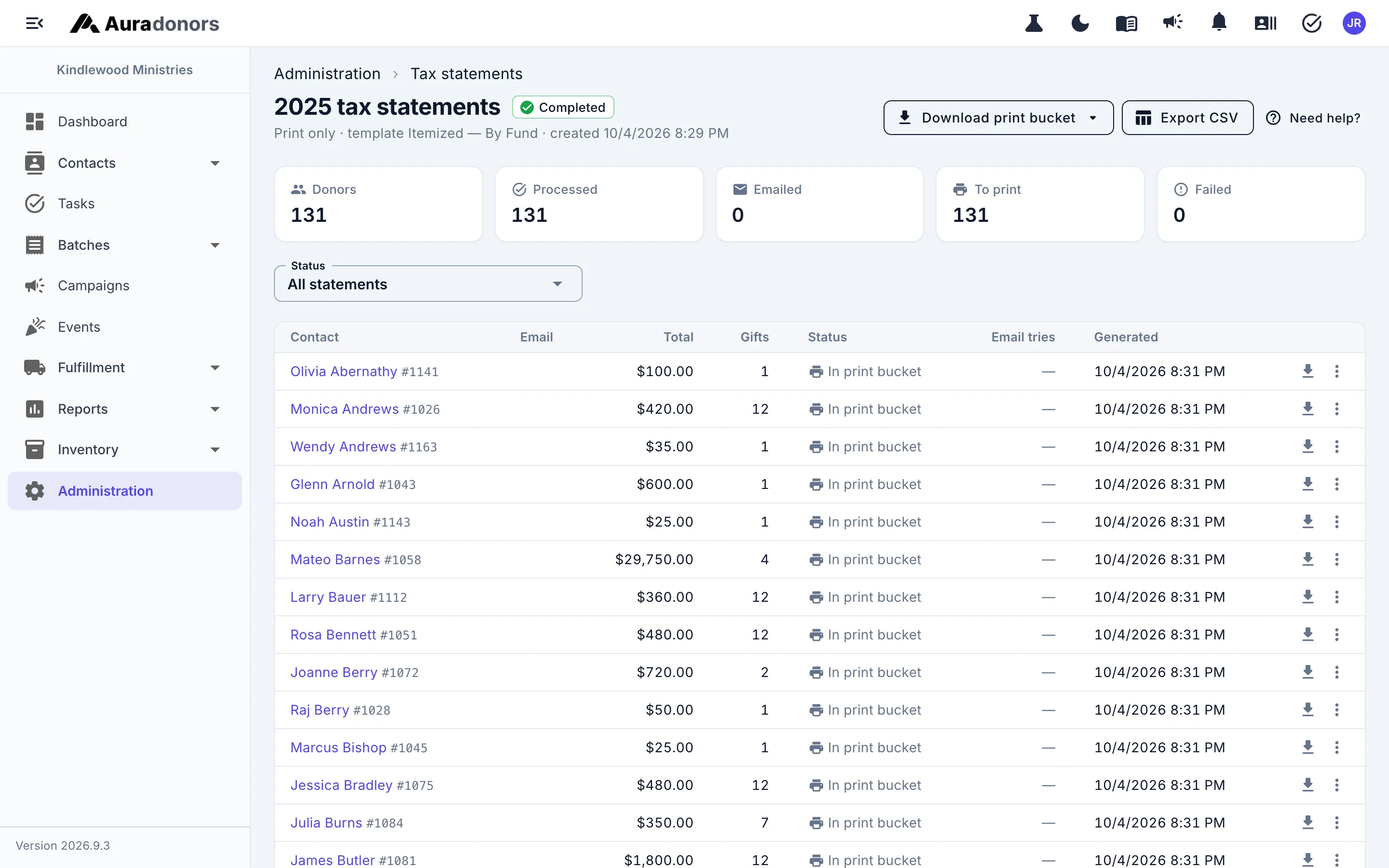The width and height of the screenshot is (1389, 868).
Task: Open the Download print bucket dropdown
Action: [x=998, y=118]
